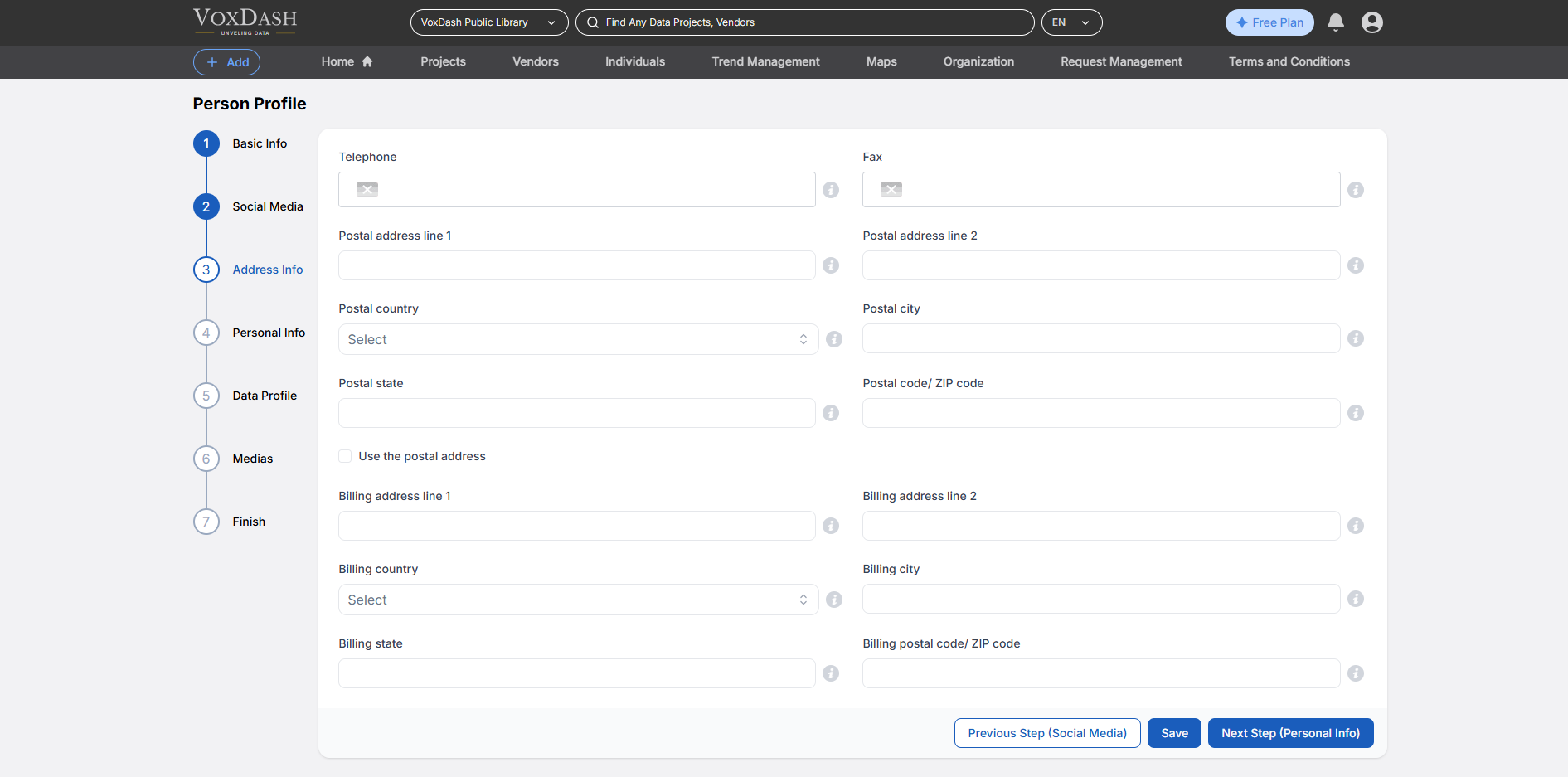Open the Medias step
The image size is (1568, 777).
pos(253,459)
